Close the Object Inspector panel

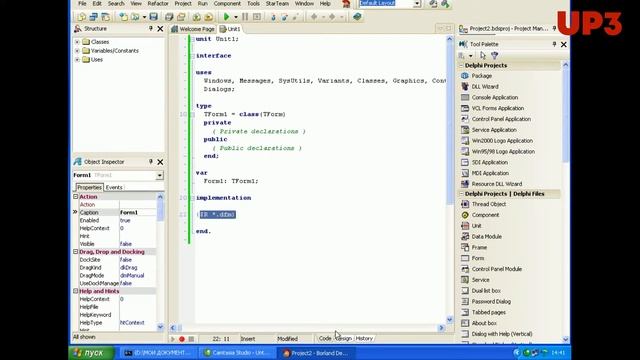tap(160, 162)
